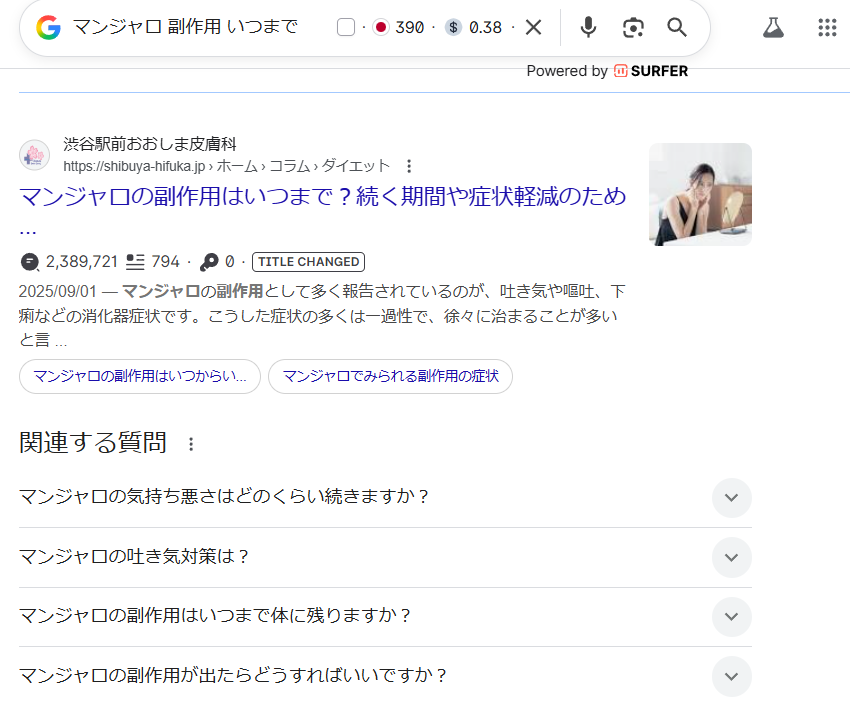This screenshot has width=850, height=705.
Task: Click the SURFER branding link
Action: point(651,71)
